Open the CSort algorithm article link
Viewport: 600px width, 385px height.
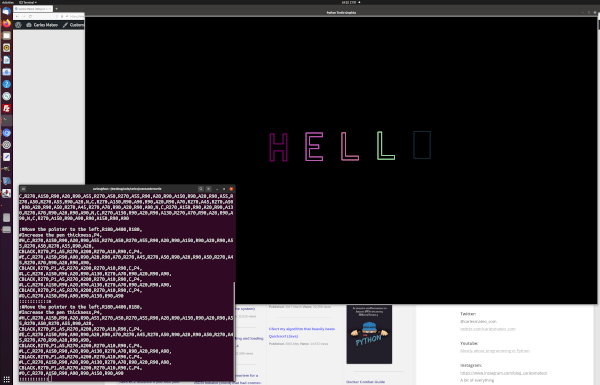click(302, 332)
